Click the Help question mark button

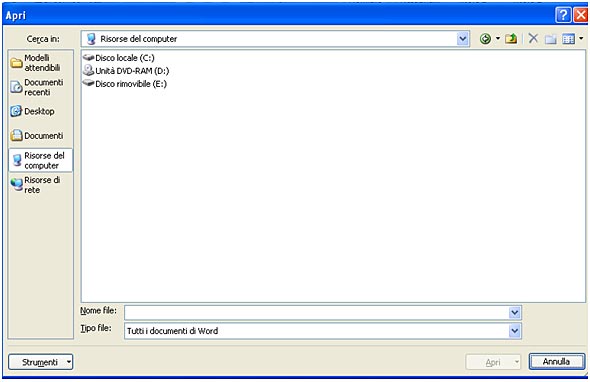point(563,15)
